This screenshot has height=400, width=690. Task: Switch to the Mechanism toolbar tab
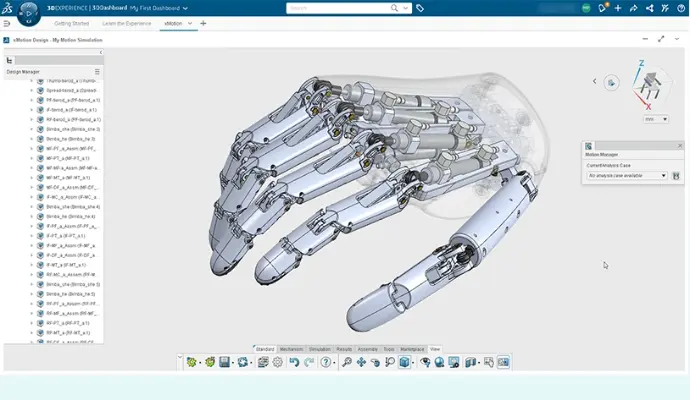pos(292,349)
